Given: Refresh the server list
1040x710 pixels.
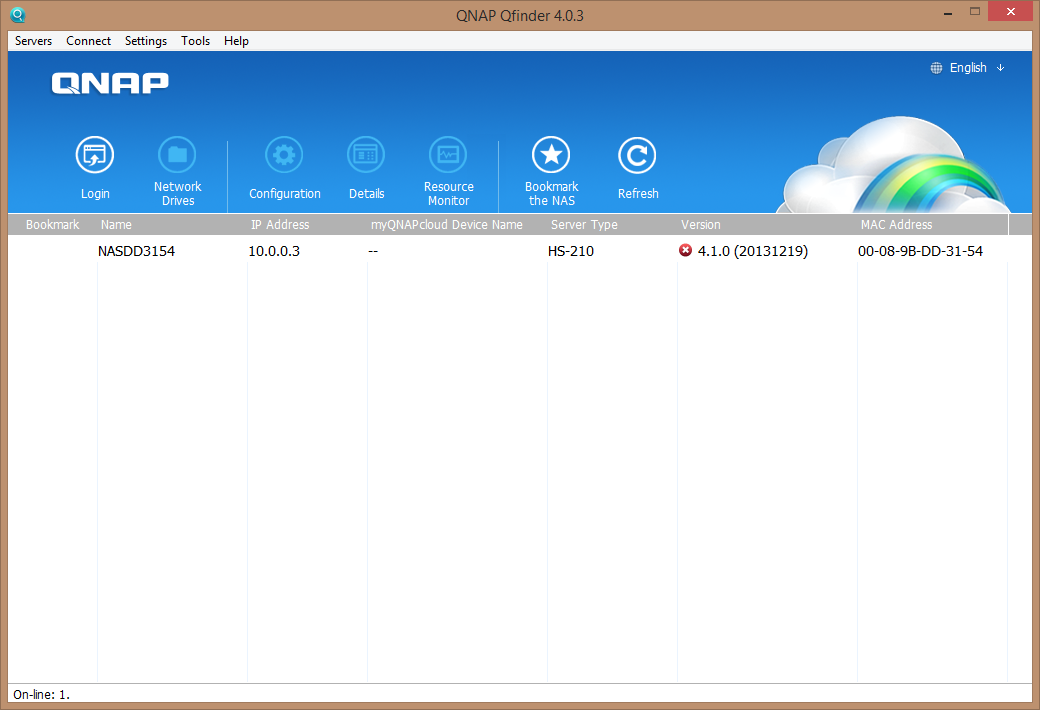Looking at the screenshot, I should pos(637,155).
